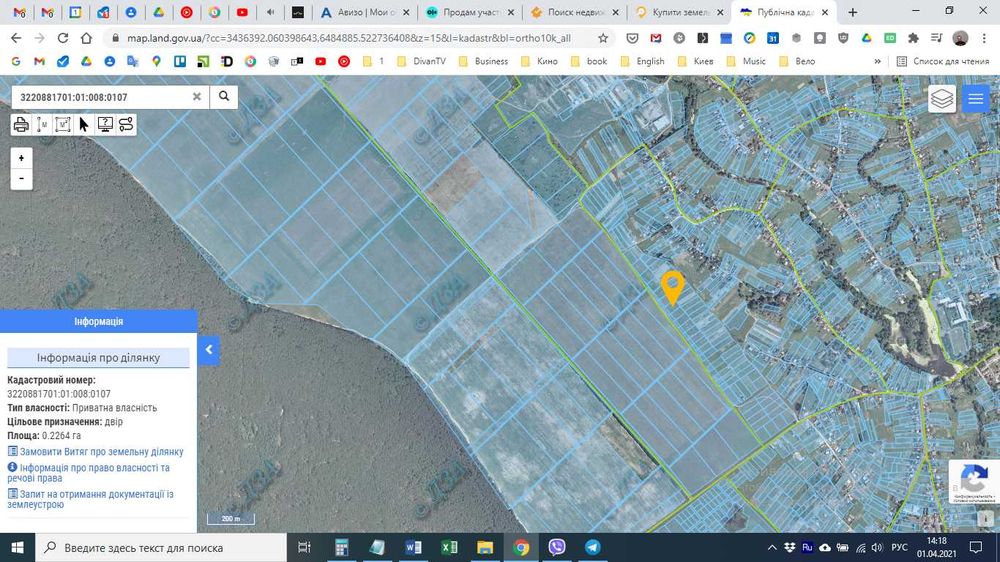Select the area measurement tool
Viewport: 1000px width, 562px height.
(63, 125)
